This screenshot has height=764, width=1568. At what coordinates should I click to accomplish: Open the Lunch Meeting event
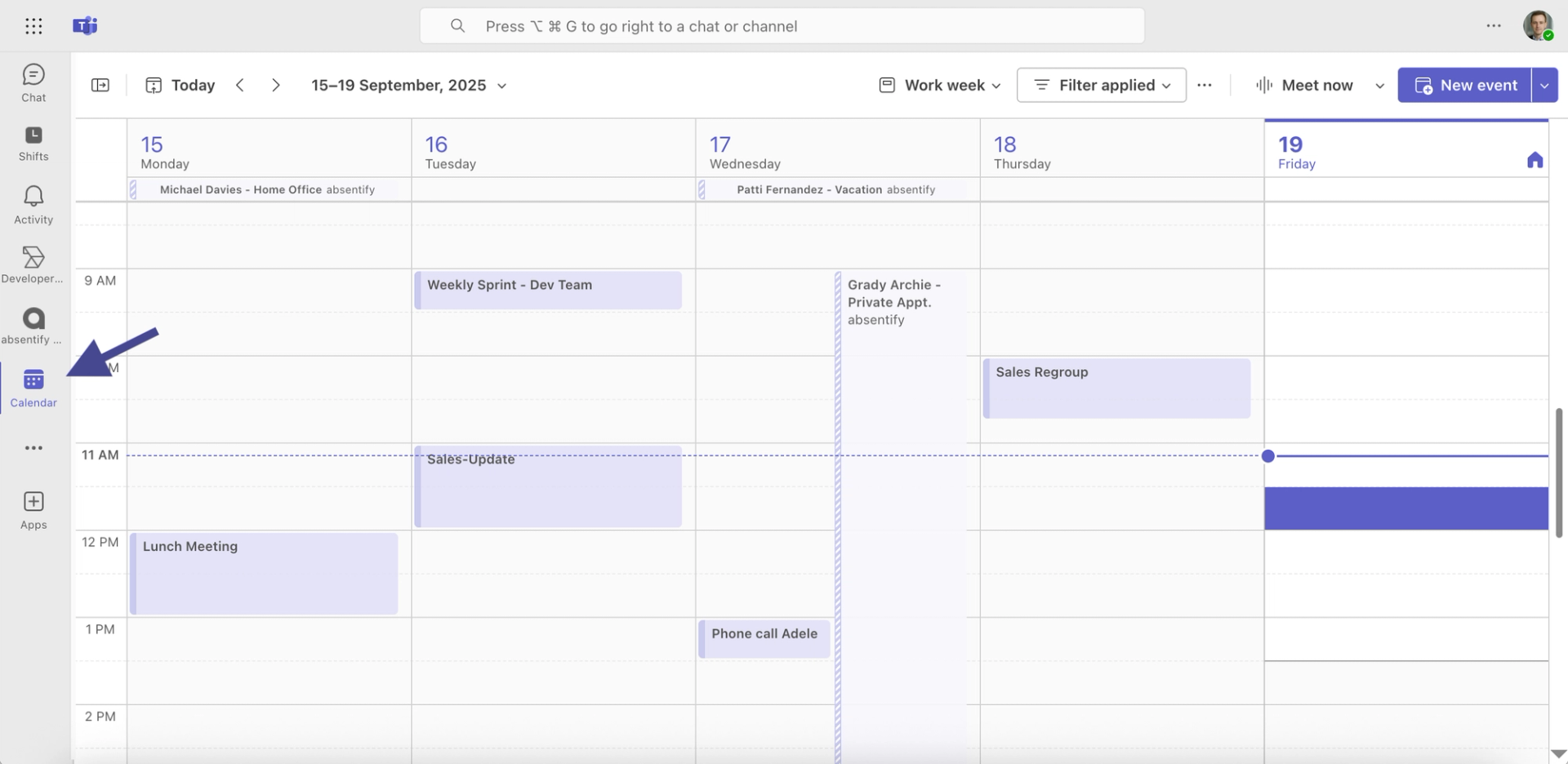pyautogui.click(x=264, y=574)
